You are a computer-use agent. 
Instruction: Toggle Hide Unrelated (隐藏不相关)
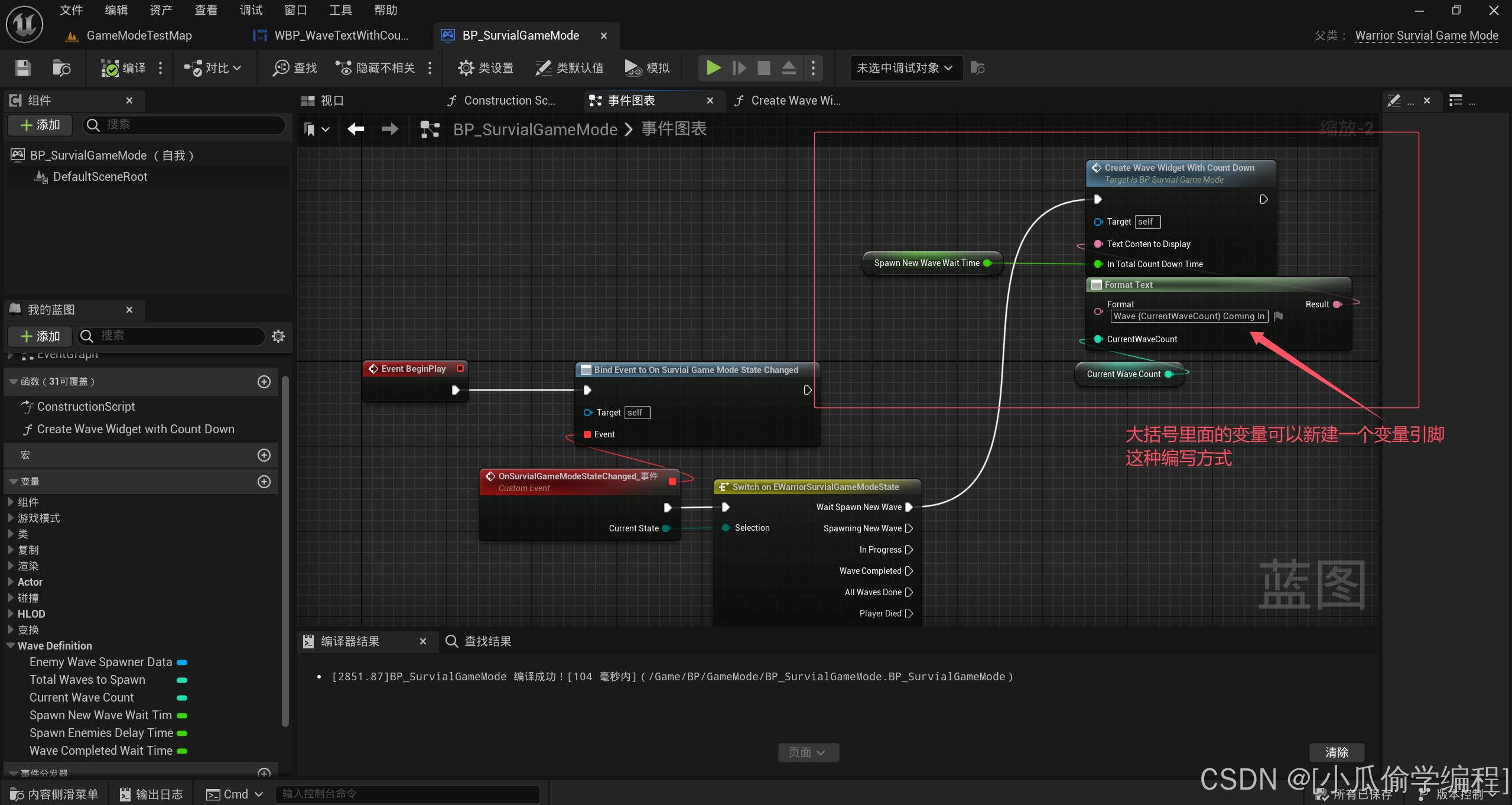[x=375, y=68]
